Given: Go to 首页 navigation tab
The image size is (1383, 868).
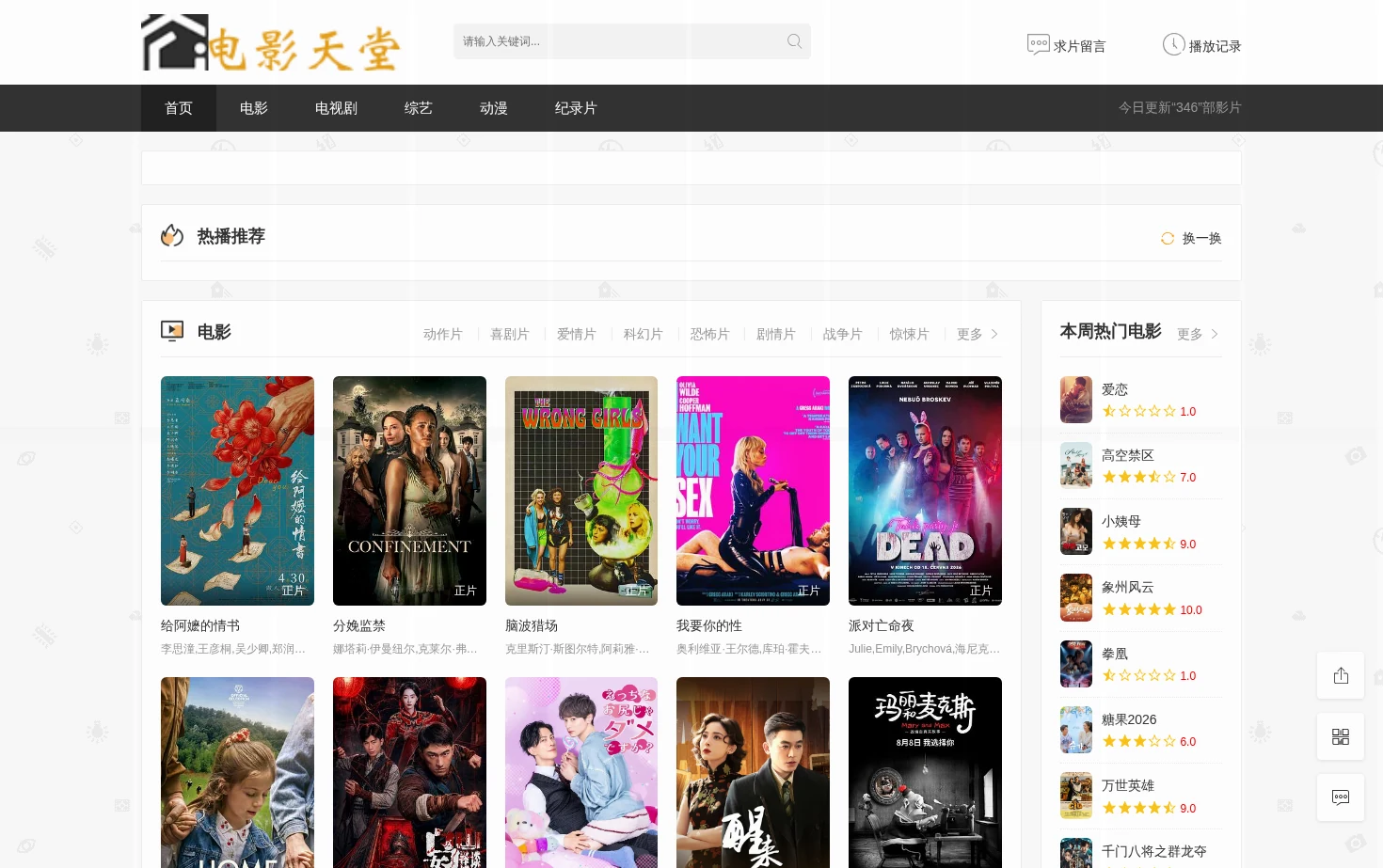Looking at the screenshot, I should pos(179,108).
